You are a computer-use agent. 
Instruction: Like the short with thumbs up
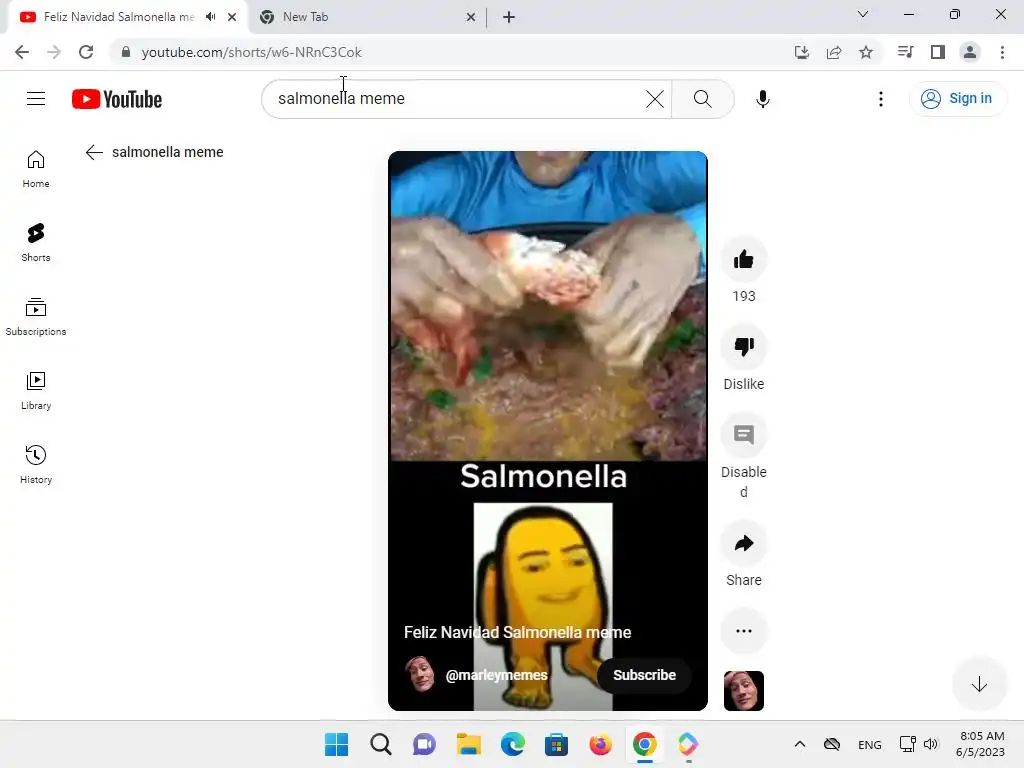coord(743,259)
